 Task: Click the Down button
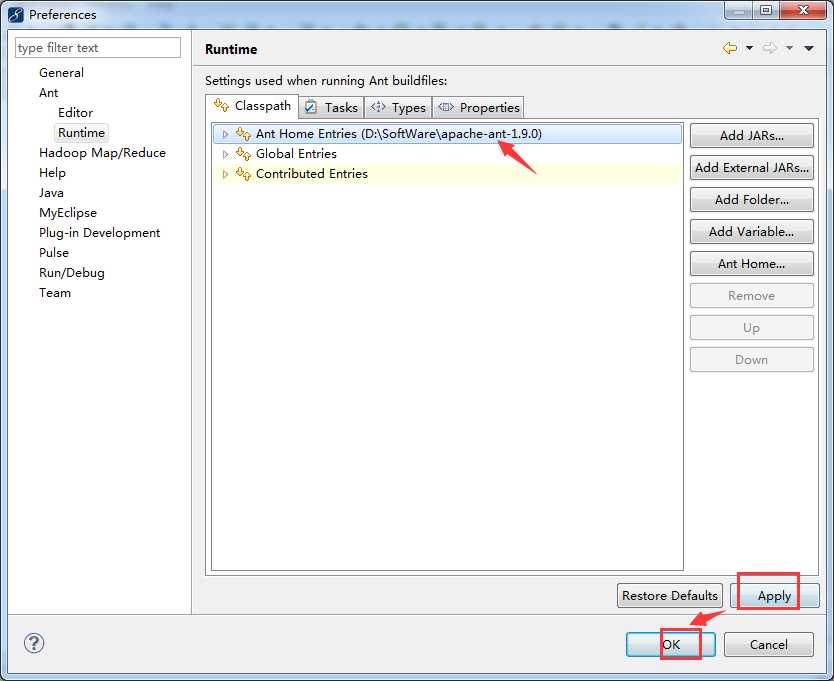[752, 360]
